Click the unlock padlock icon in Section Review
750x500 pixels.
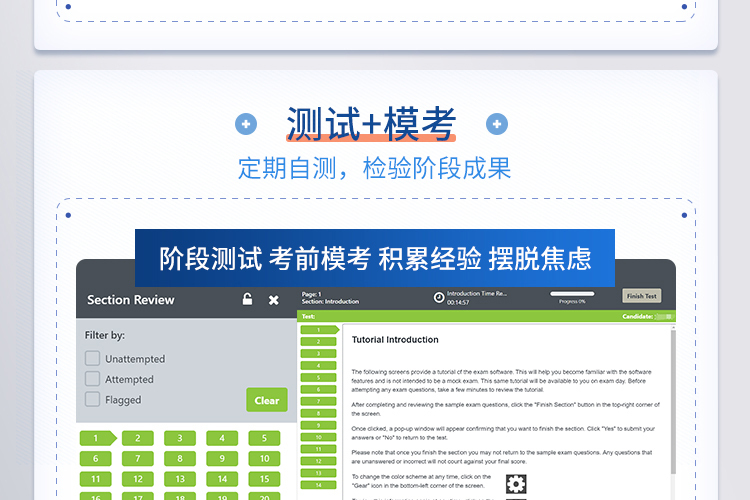pyautogui.click(x=248, y=299)
